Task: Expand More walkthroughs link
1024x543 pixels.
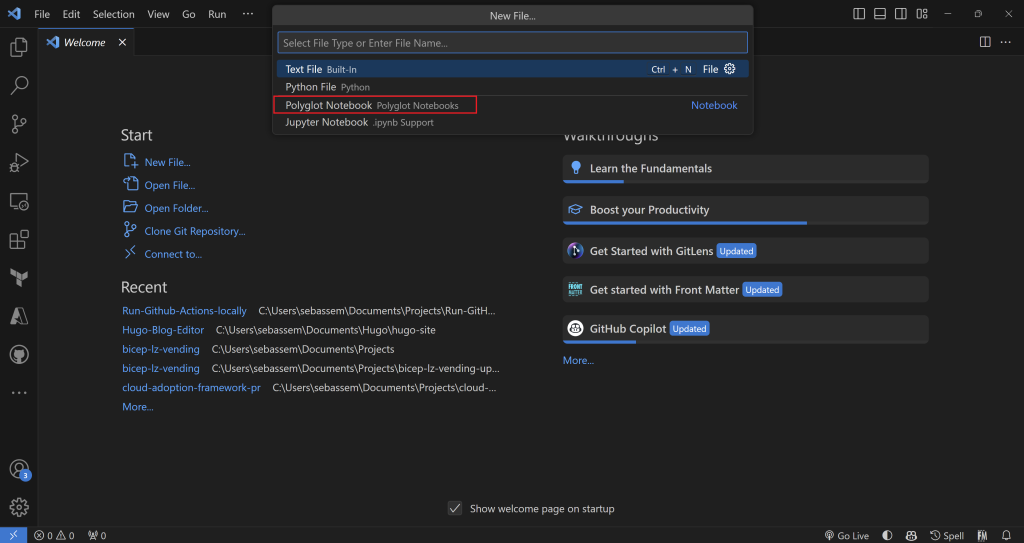Action: click(x=578, y=360)
